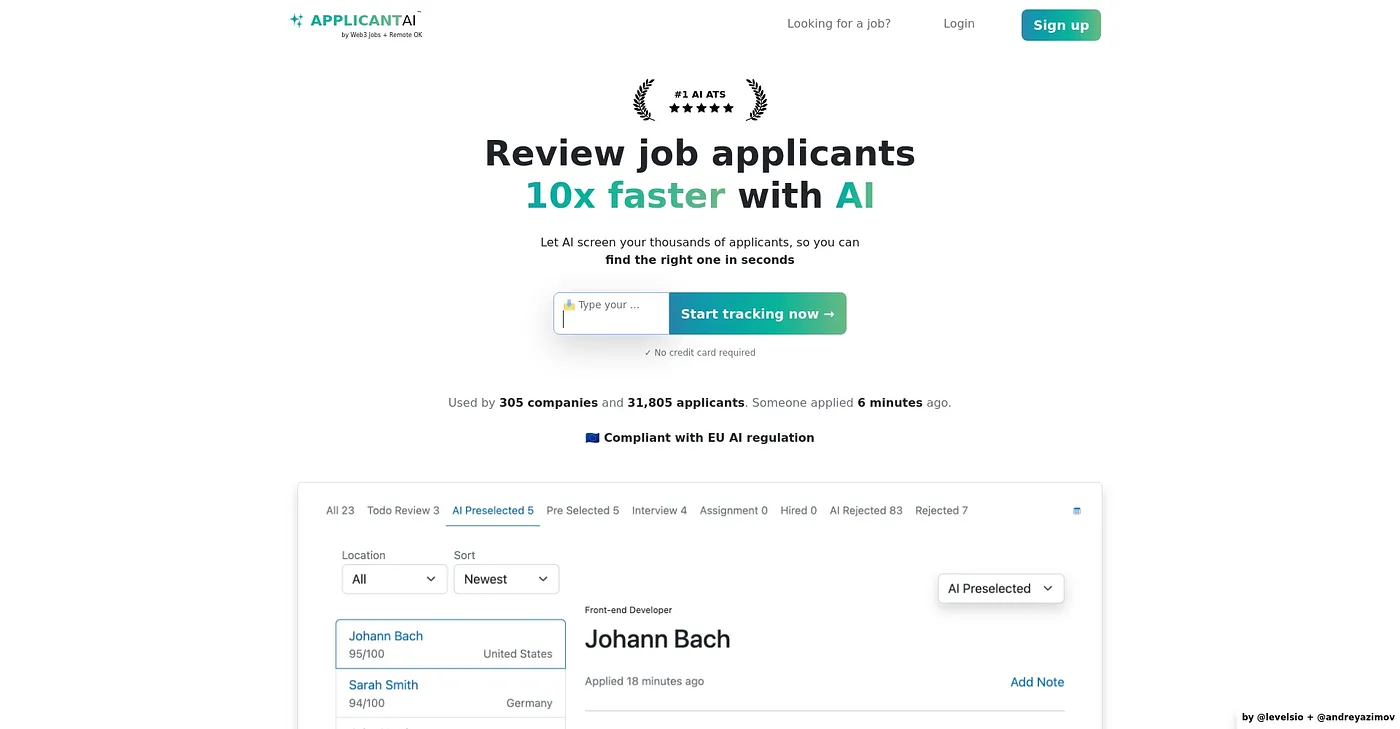View the AI Rejected 83 tab
This screenshot has height=729, width=1400.
(x=866, y=510)
